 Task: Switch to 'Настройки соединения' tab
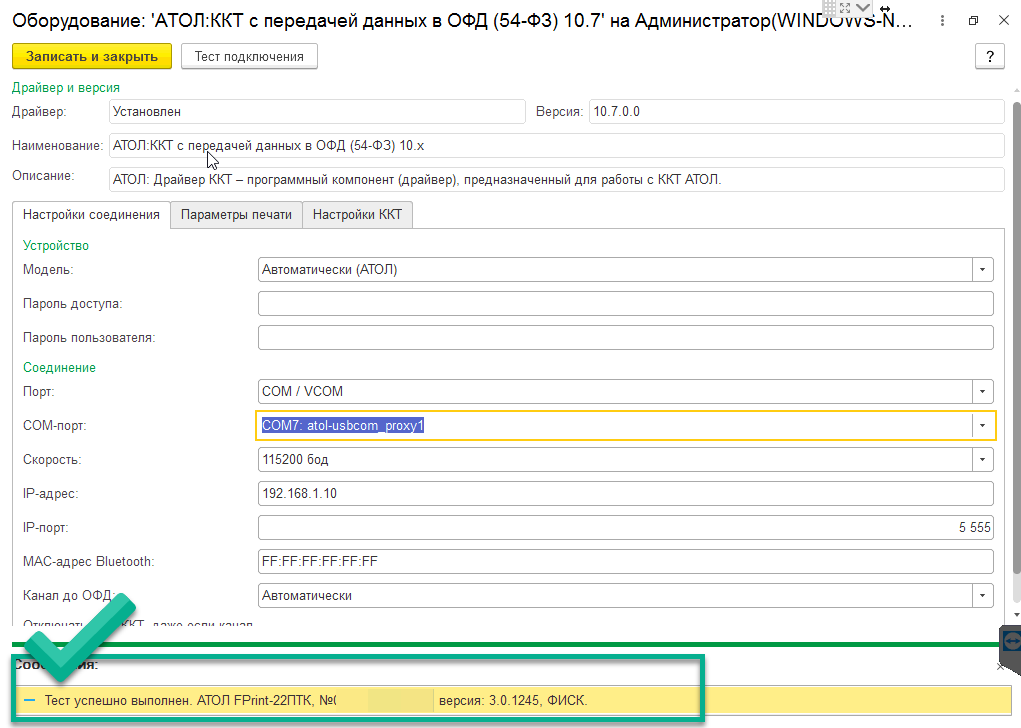(91, 215)
